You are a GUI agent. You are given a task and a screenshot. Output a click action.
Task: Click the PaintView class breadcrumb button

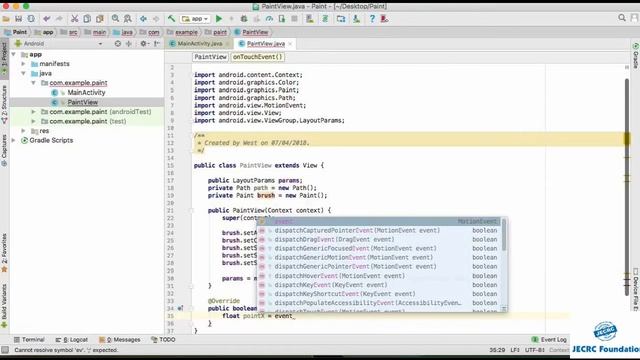[210, 57]
